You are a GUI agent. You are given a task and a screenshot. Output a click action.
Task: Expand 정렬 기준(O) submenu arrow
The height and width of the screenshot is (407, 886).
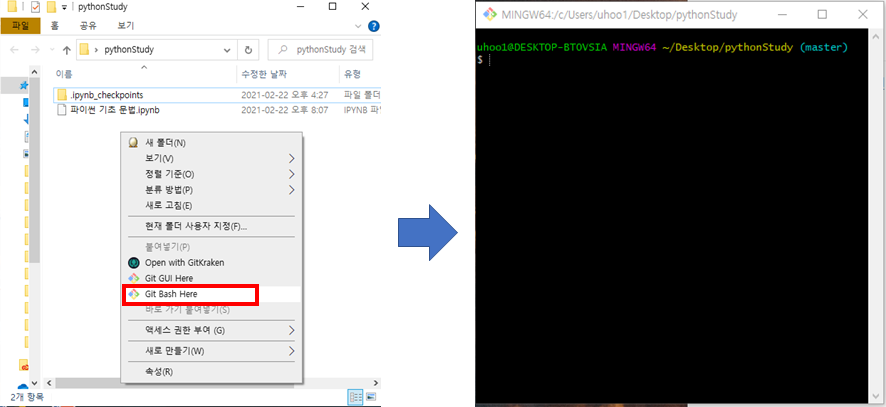coord(292,174)
